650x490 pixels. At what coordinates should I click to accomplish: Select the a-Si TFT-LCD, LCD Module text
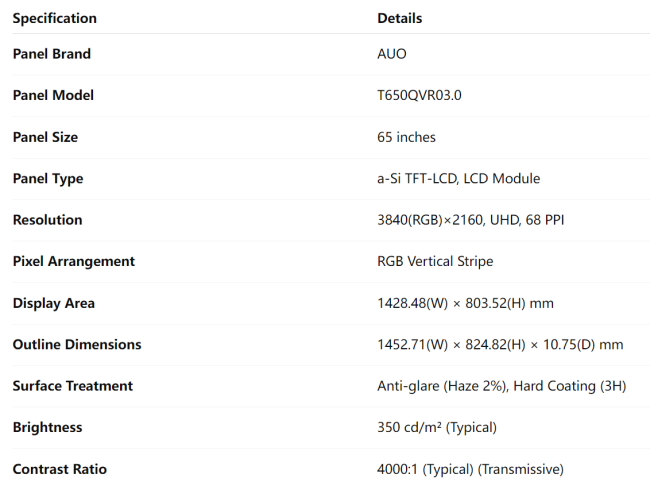click(x=458, y=178)
